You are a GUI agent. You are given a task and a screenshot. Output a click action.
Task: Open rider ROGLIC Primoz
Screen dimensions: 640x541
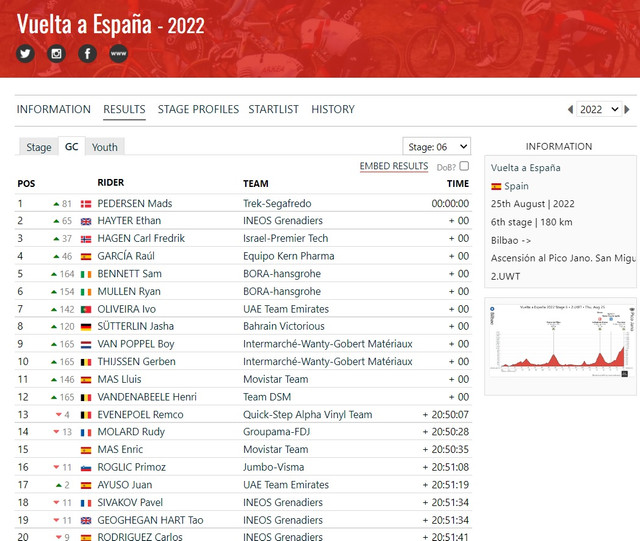coord(131,467)
